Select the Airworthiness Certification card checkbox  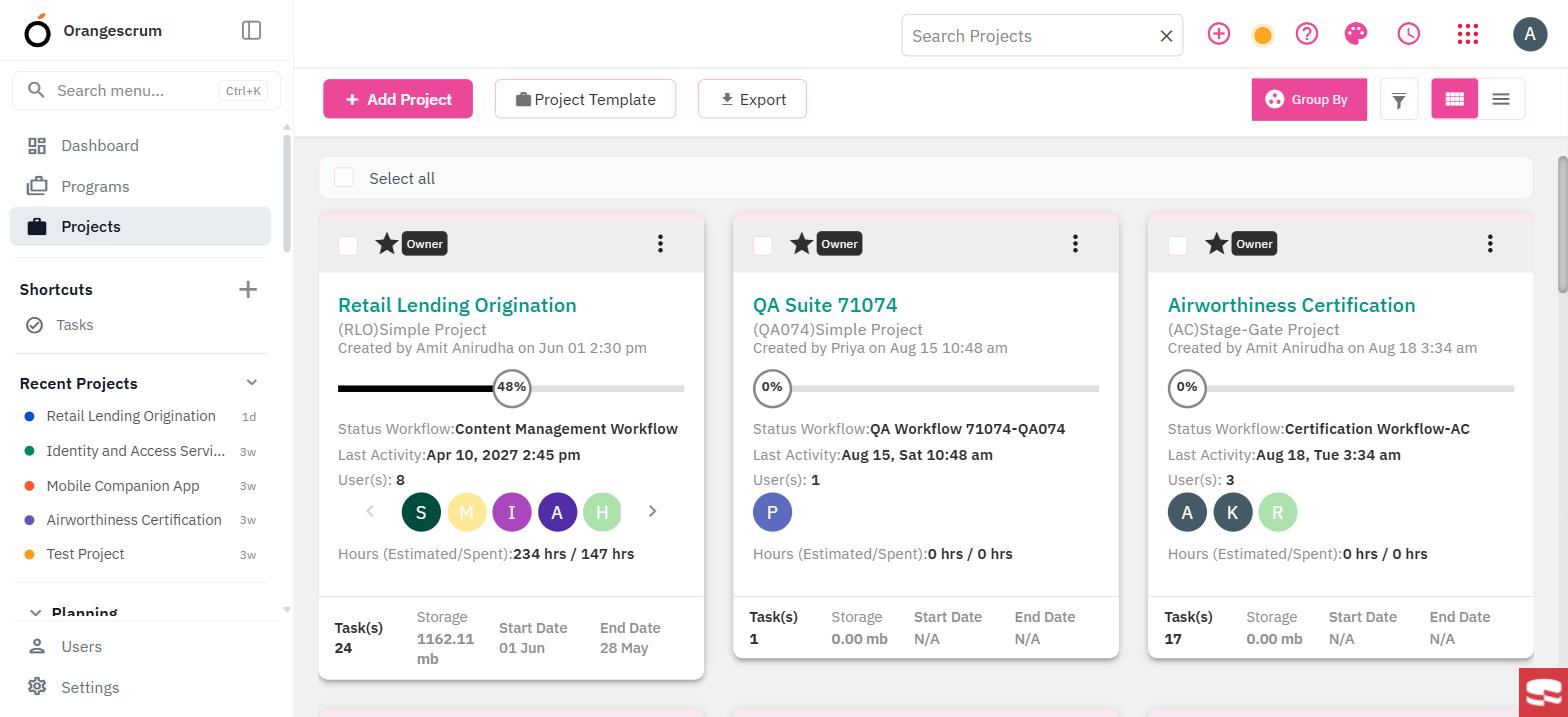[1178, 245]
